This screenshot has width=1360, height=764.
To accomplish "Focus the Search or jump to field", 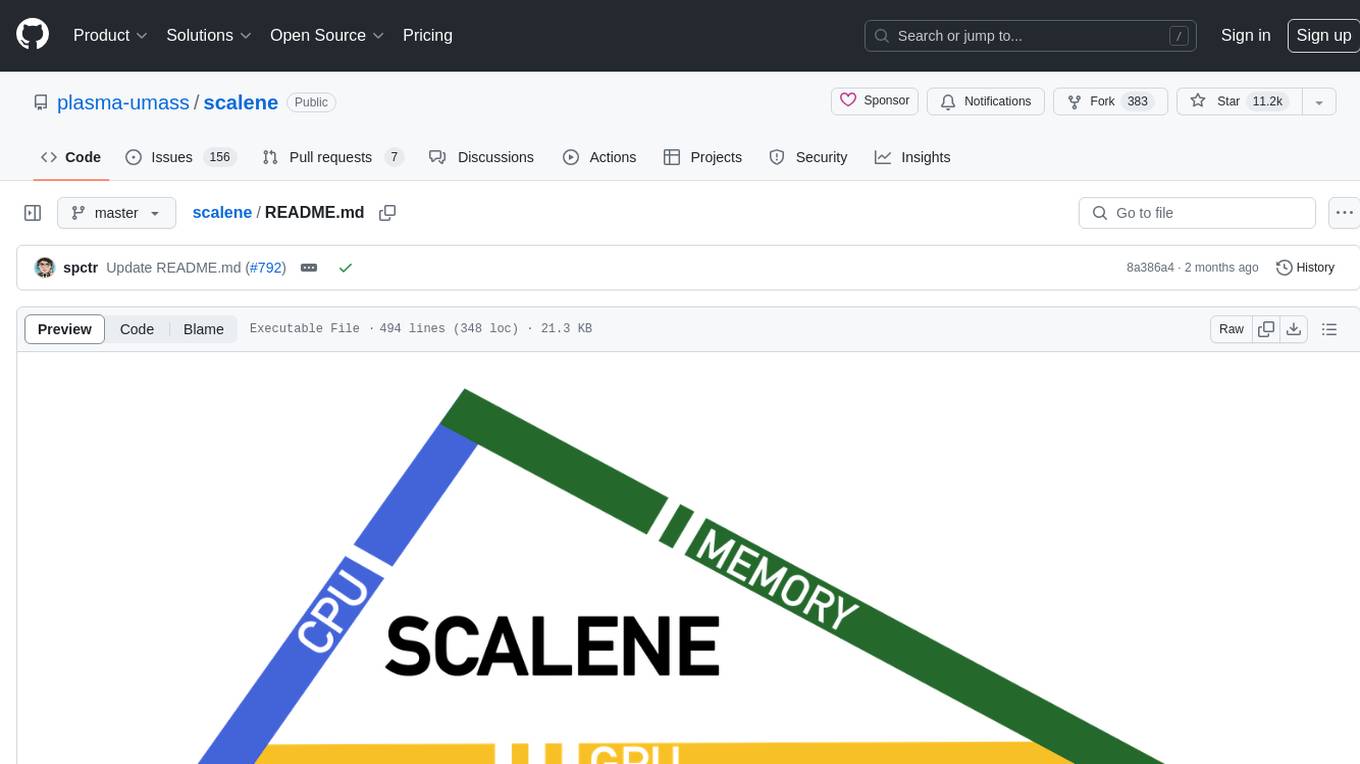I will [x=1030, y=35].
